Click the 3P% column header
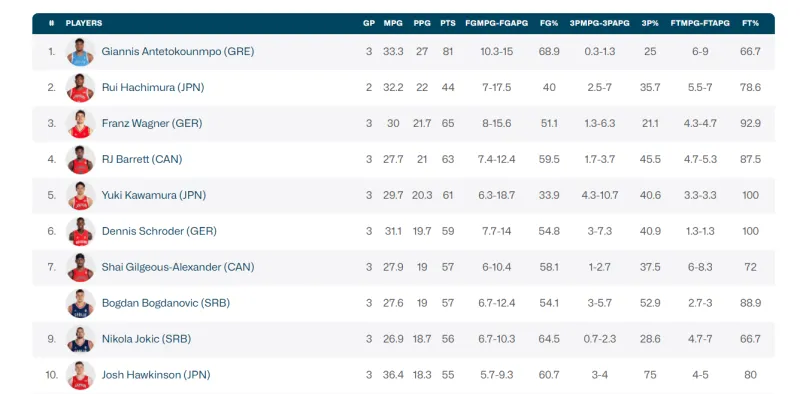 click(650, 23)
